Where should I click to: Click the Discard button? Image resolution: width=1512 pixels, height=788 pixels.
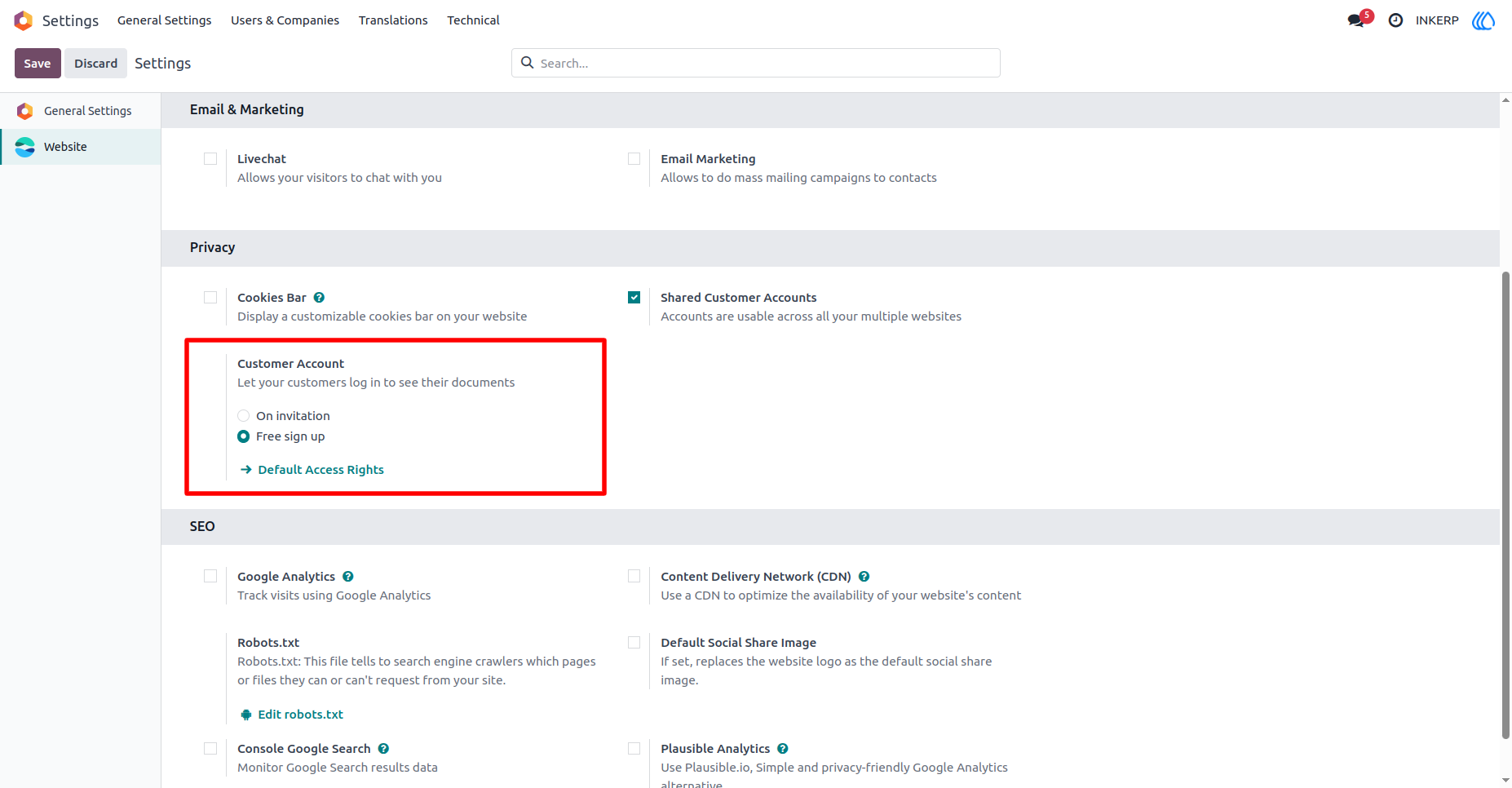[96, 64]
